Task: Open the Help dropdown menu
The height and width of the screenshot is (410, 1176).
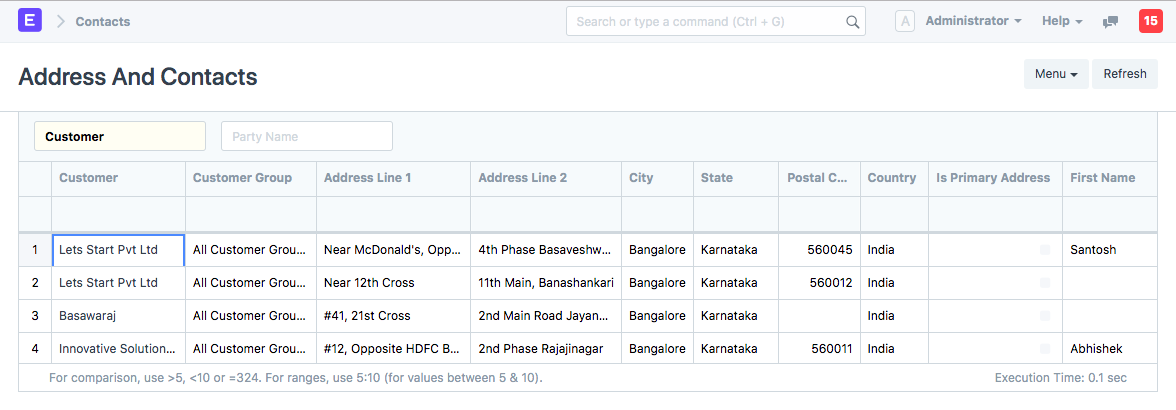Action: pyautogui.click(x=1062, y=21)
